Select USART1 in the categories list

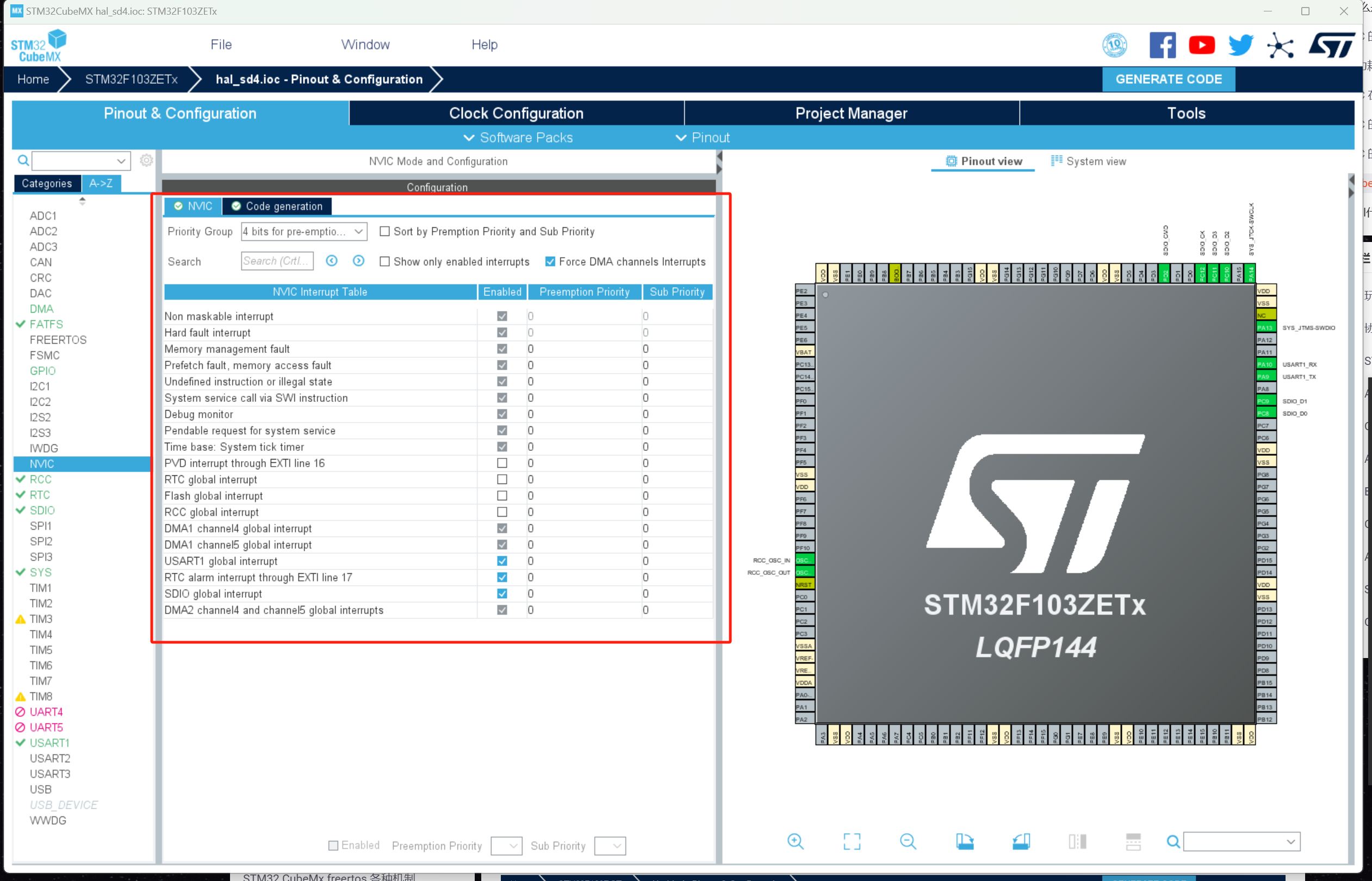tap(49, 742)
